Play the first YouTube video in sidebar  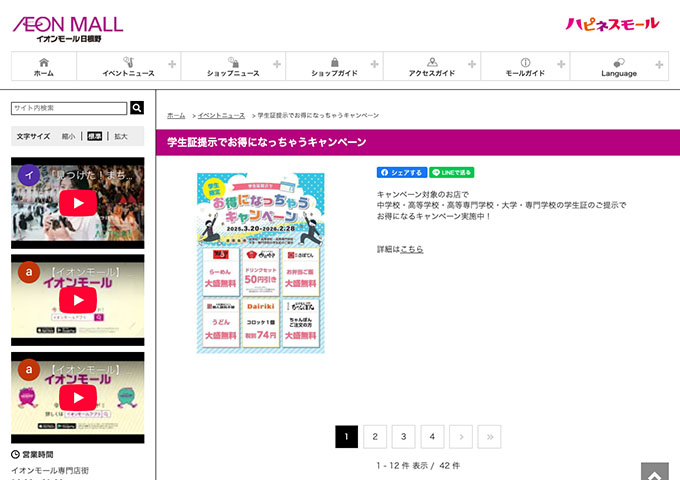(77, 202)
